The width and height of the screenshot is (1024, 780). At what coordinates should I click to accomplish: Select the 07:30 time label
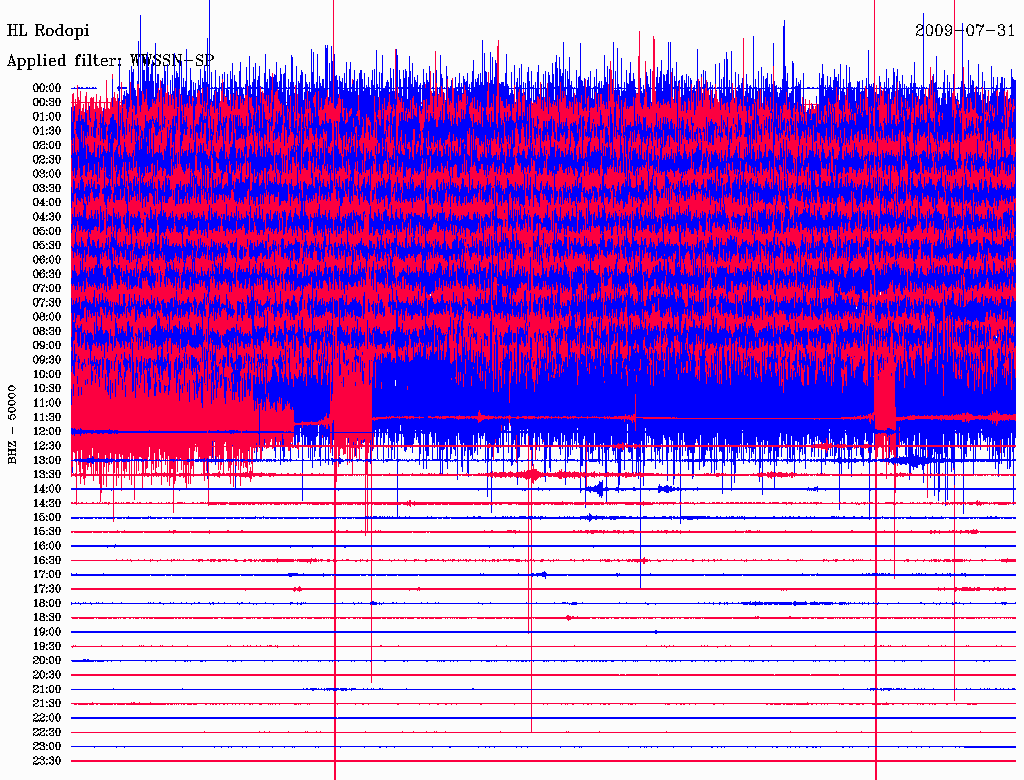point(47,303)
